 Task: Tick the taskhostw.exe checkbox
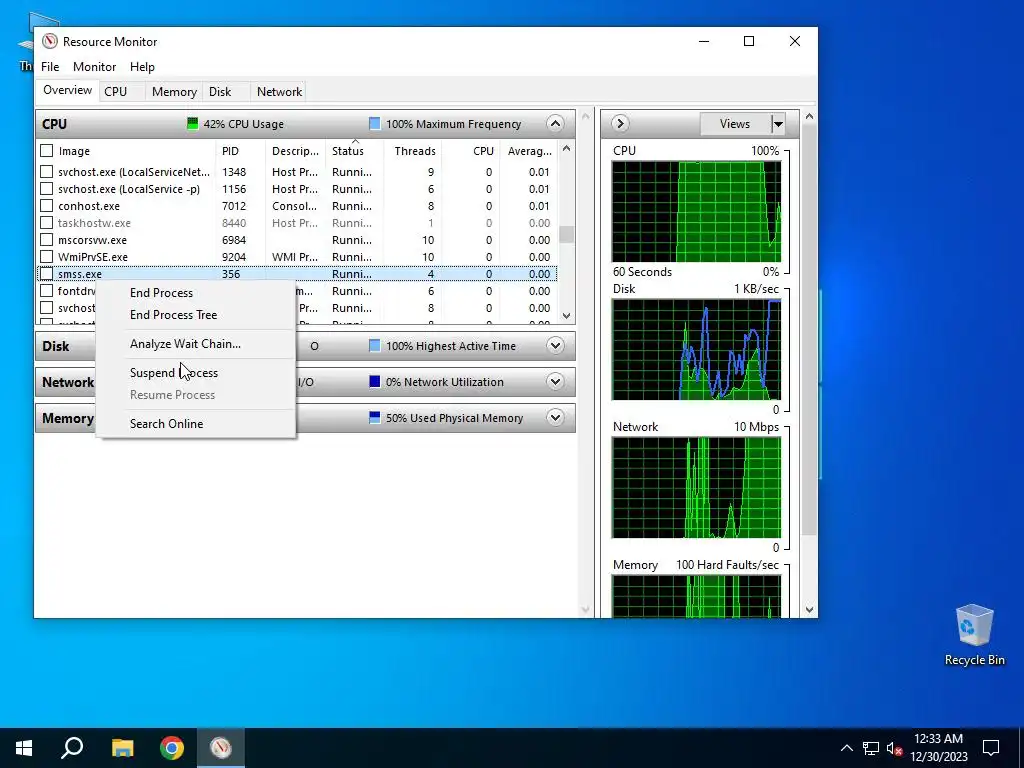pyautogui.click(x=46, y=223)
